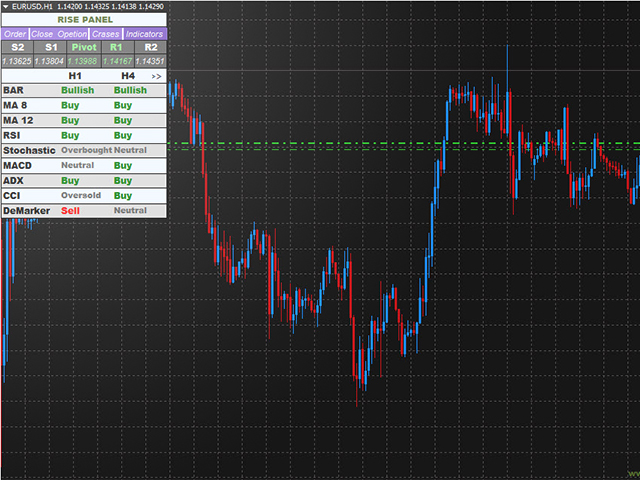Screen dimensions: 640x480
Task: Select the Crases tab
Action: coord(106,33)
